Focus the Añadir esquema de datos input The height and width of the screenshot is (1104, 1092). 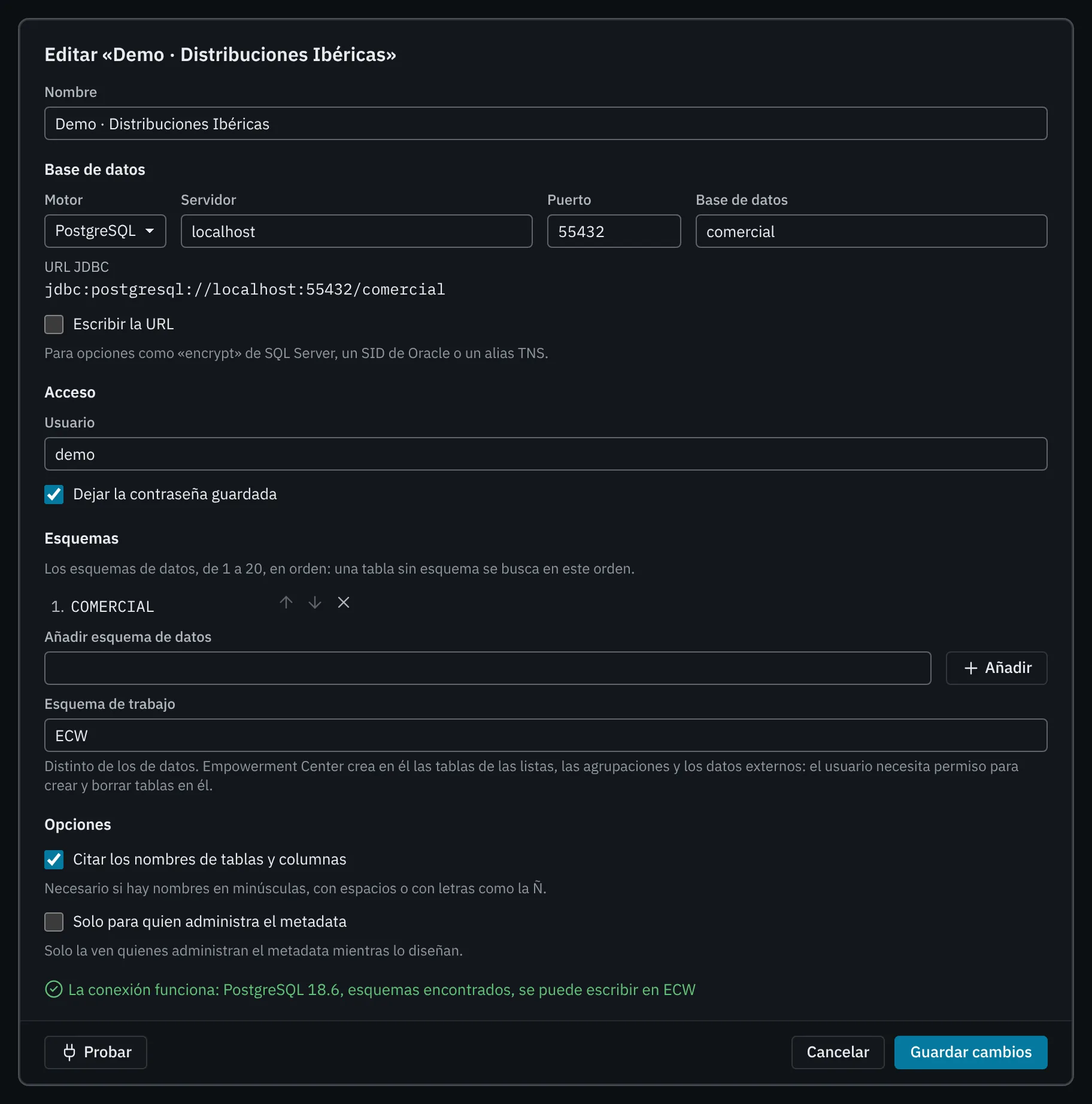click(488, 668)
